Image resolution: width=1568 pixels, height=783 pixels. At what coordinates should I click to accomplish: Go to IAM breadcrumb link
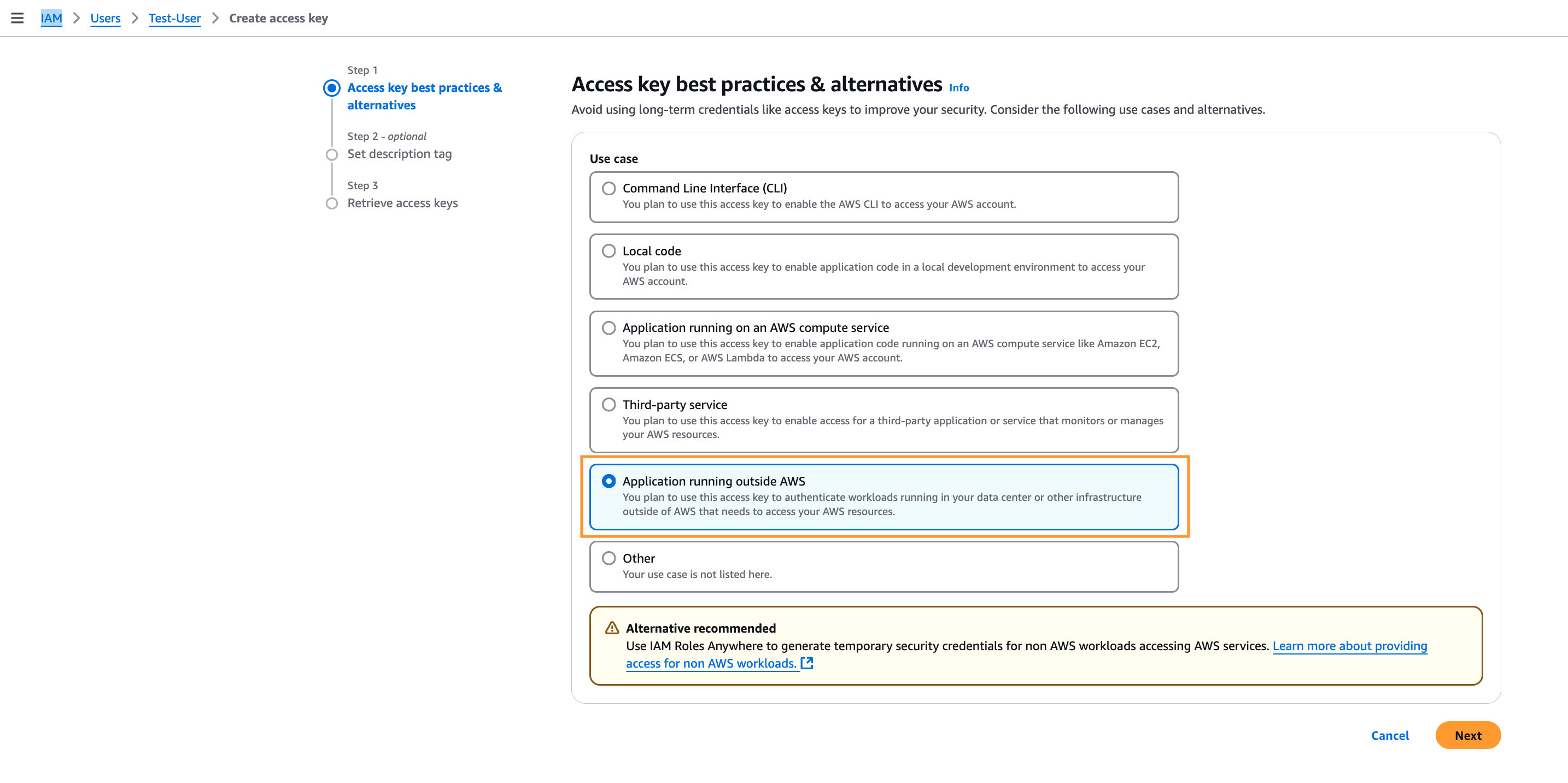(x=51, y=18)
